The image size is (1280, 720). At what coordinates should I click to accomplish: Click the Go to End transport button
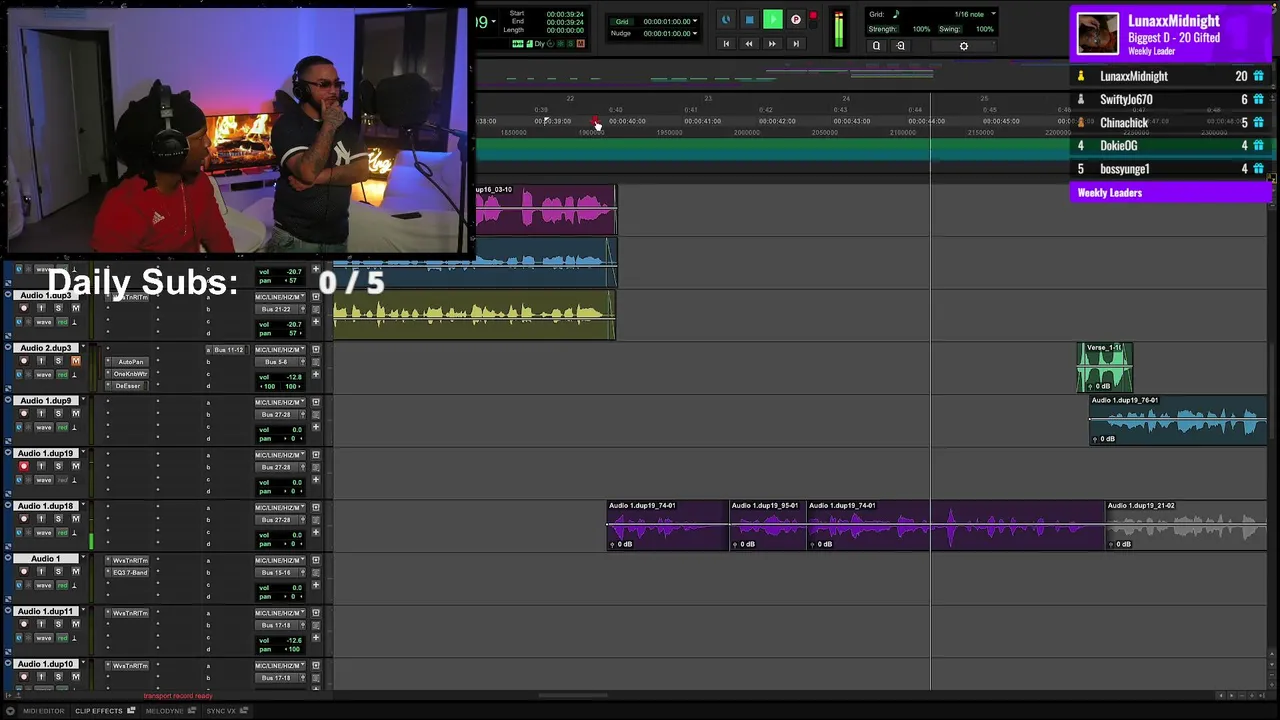tap(796, 43)
